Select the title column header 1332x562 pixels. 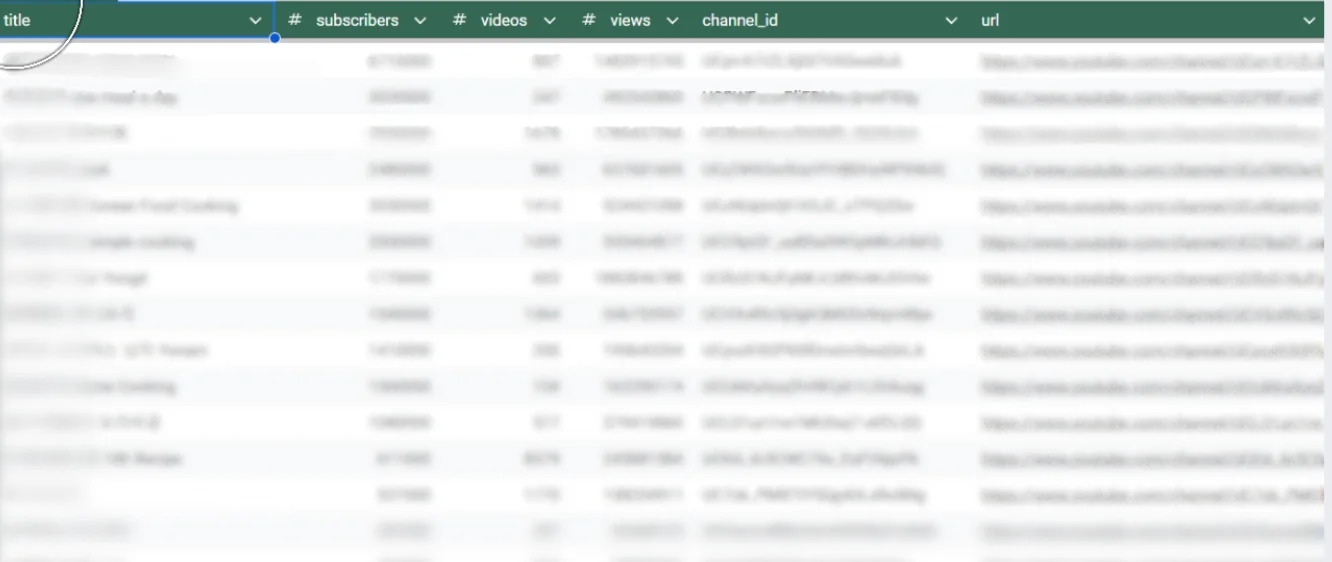point(137,20)
